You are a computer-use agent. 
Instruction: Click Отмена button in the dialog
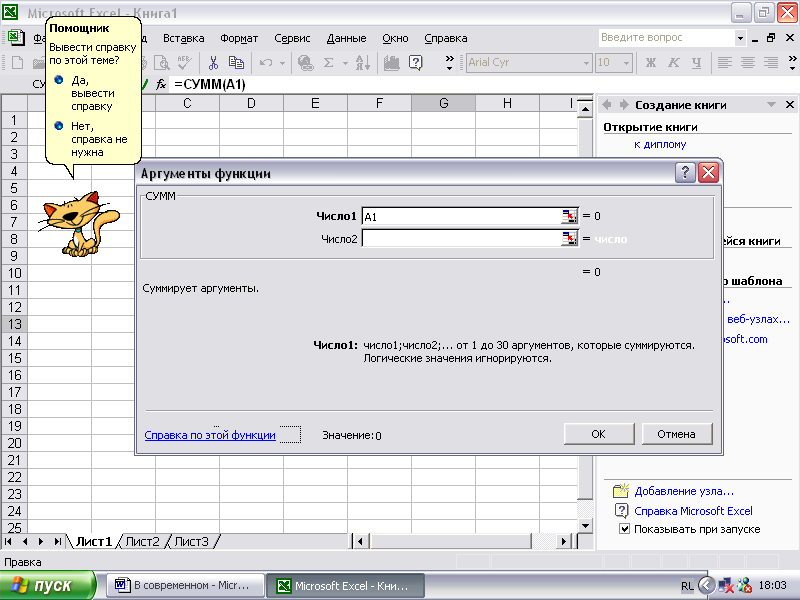click(x=676, y=434)
